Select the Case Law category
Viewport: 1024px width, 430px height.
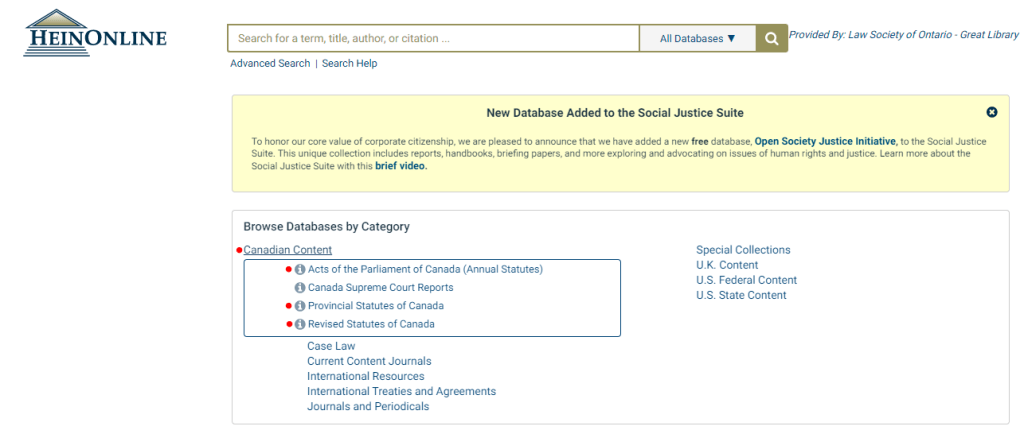click(331, 346)
